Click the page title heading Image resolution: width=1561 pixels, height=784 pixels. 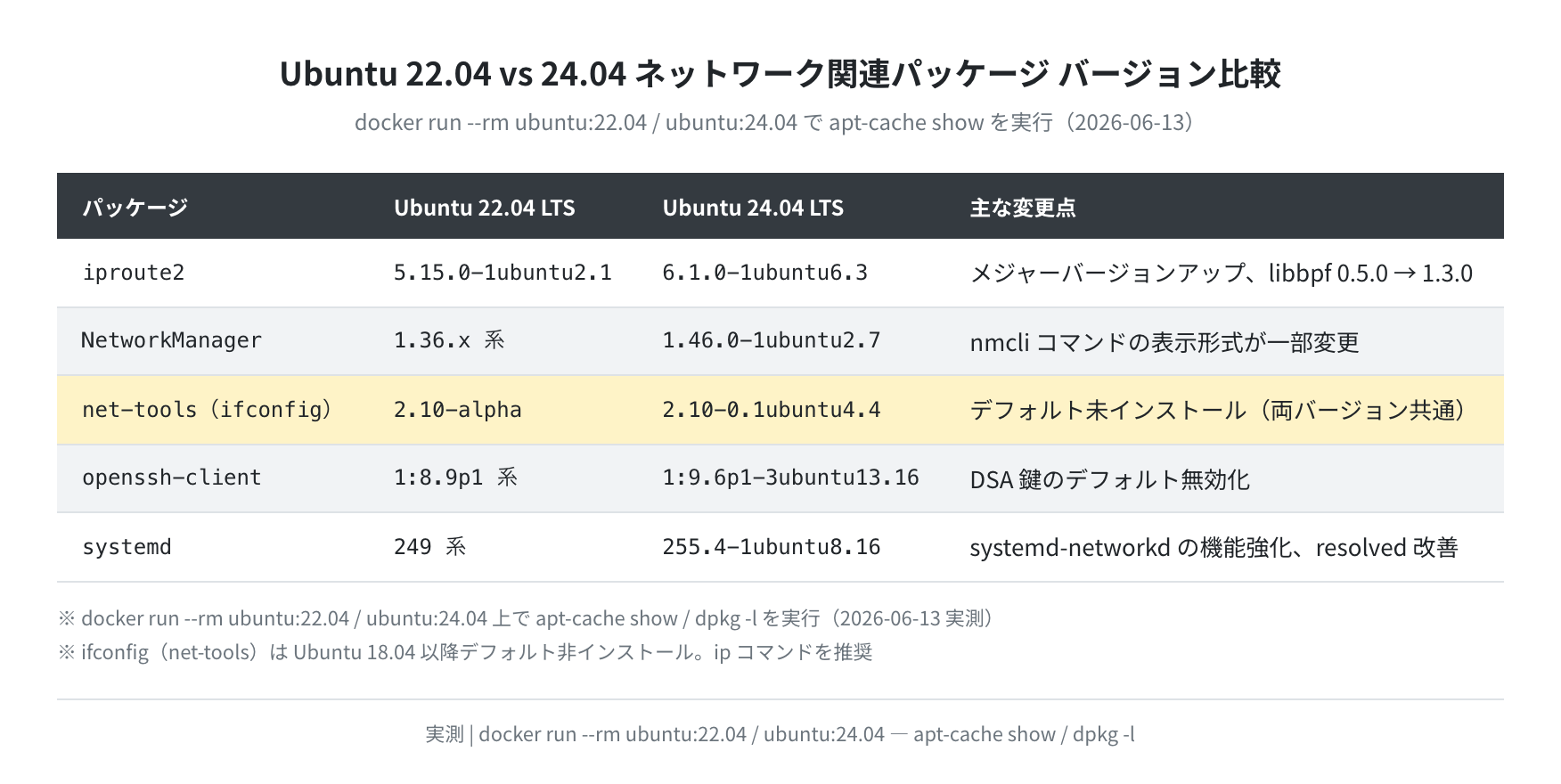[x=780, y=73]
